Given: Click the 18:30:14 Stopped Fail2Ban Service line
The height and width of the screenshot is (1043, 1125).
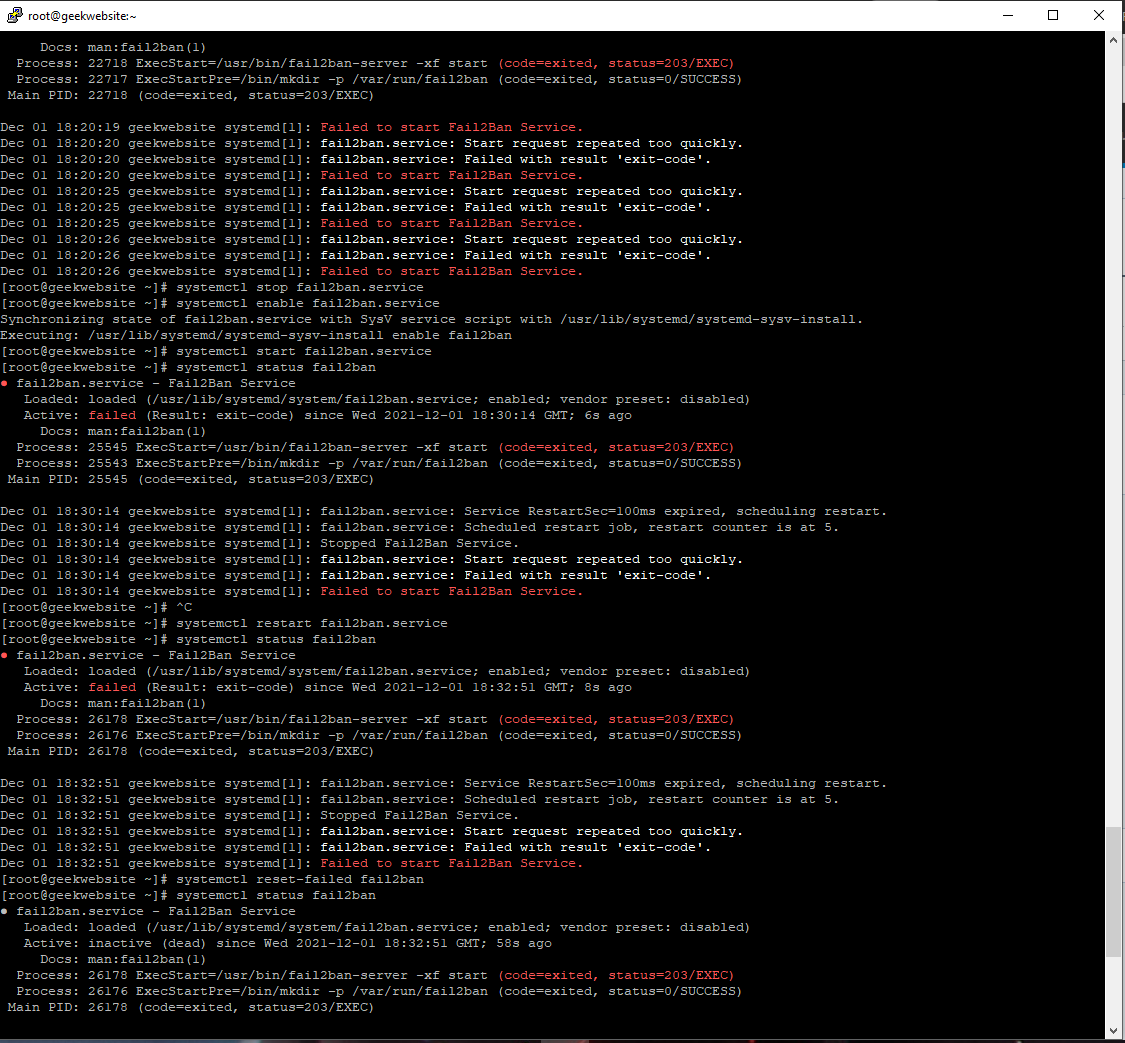Looking at the screenshot, I should point(260,543).
